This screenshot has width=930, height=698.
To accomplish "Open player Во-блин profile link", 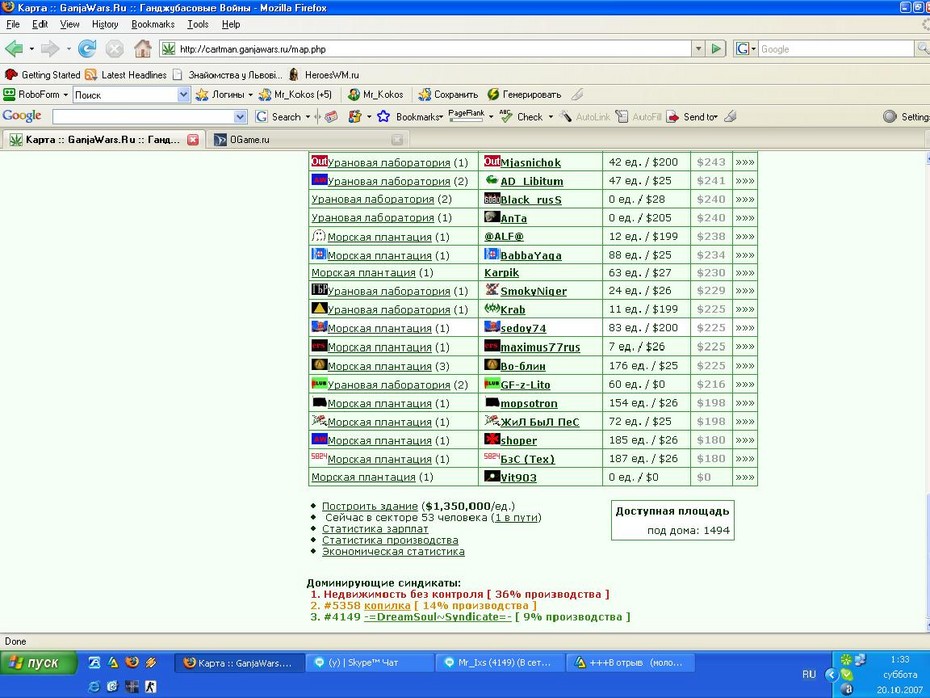I will click(523, 366).
